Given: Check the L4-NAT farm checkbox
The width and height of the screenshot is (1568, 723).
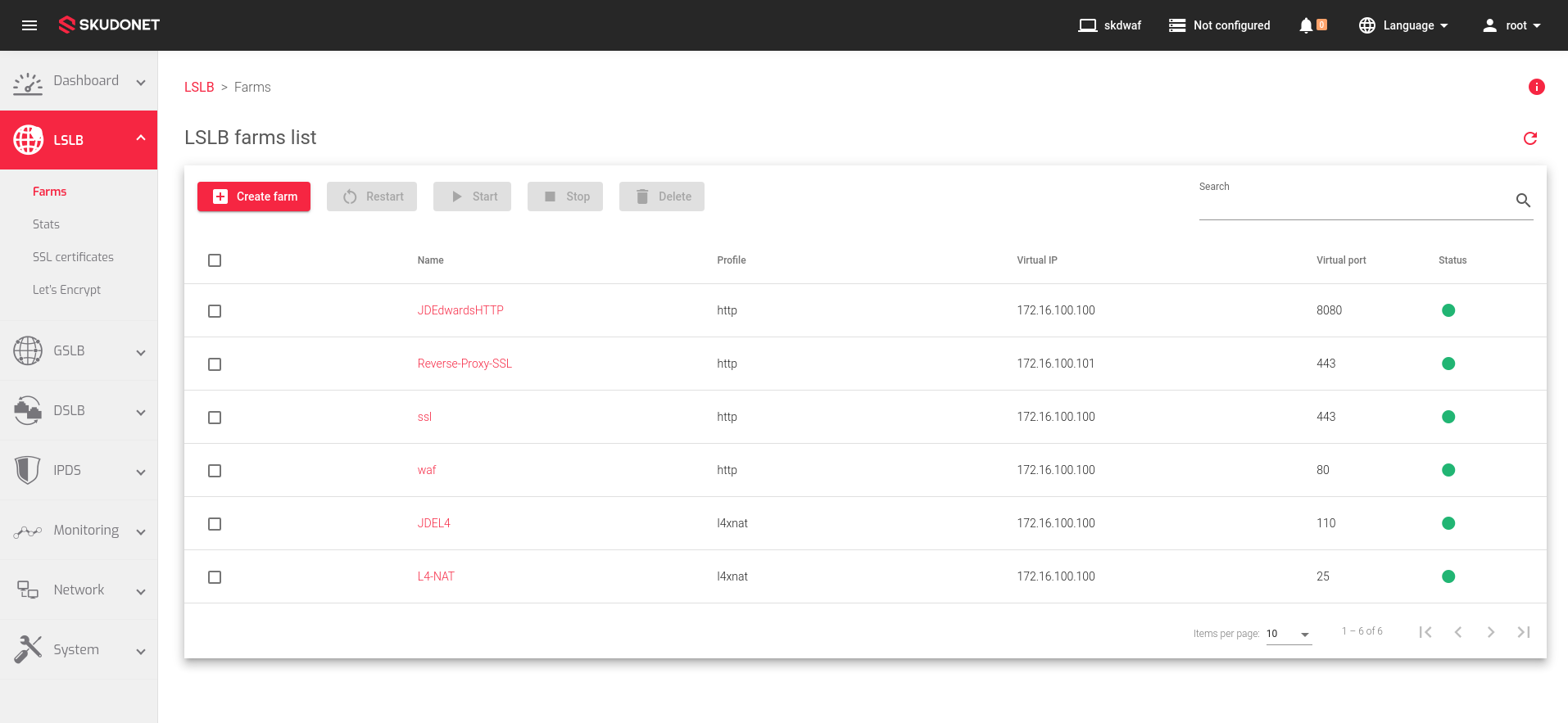Looking at the screenshot, I should click(215, 577).
